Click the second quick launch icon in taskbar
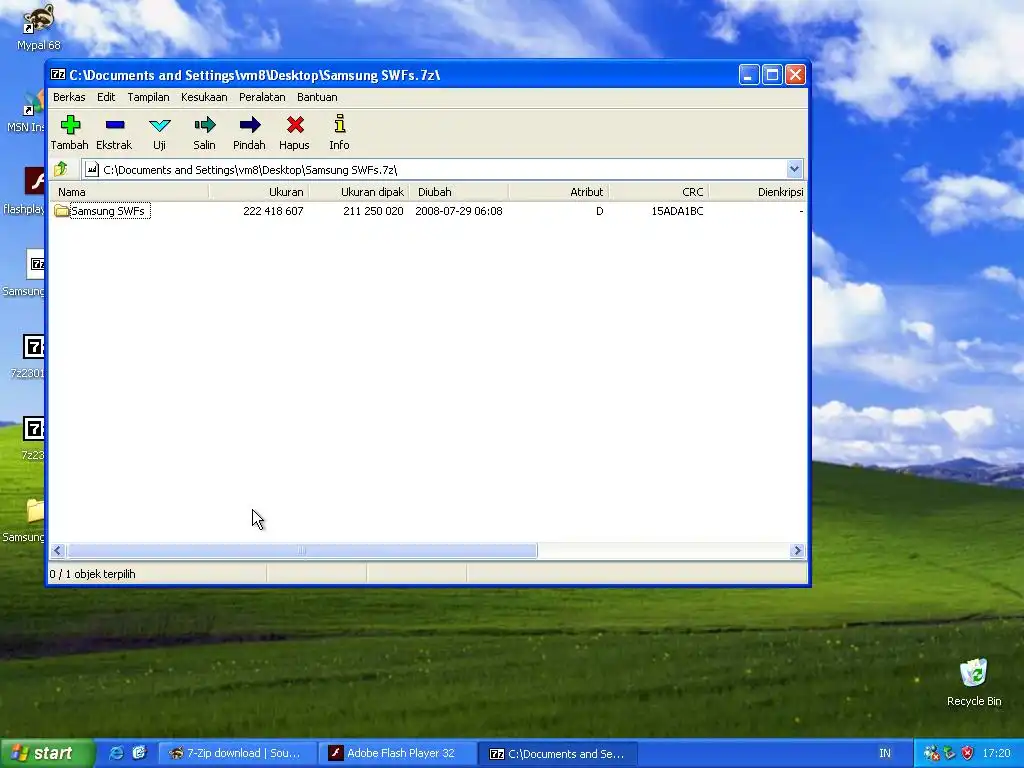 click(x=140, y=753)
